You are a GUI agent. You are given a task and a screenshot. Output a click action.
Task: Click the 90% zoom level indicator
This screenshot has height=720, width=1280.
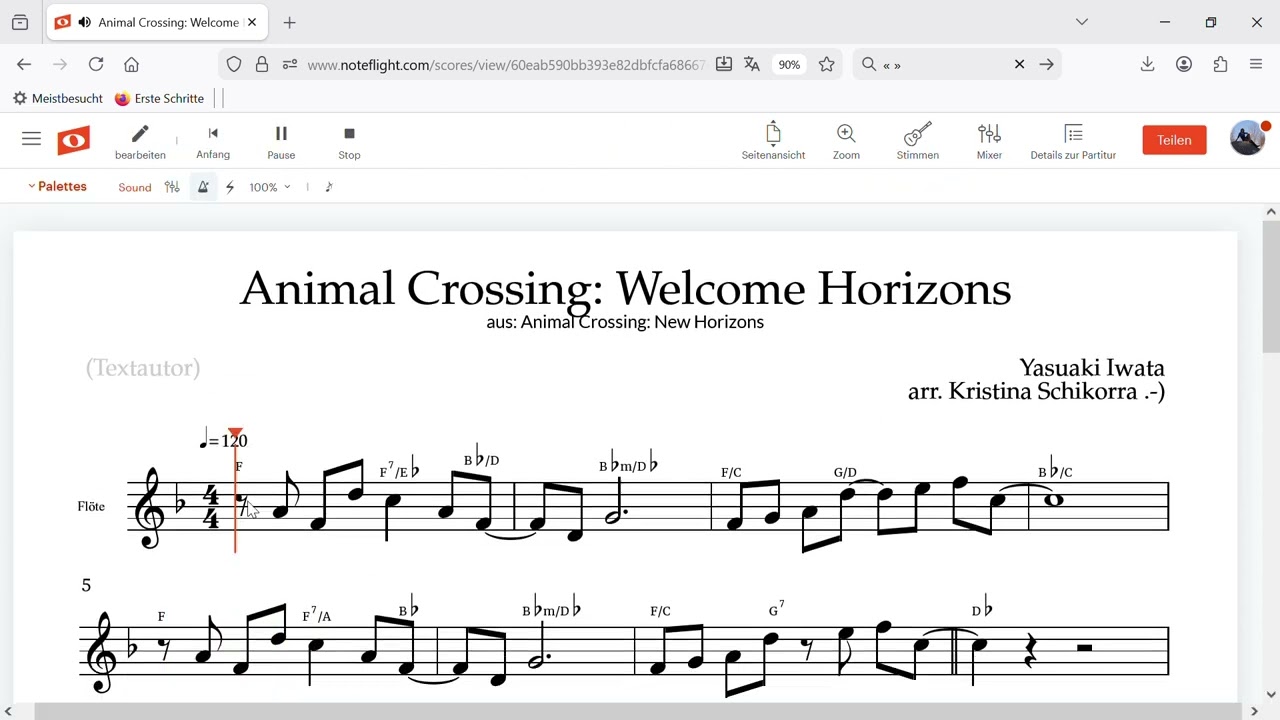pos(789,65)
